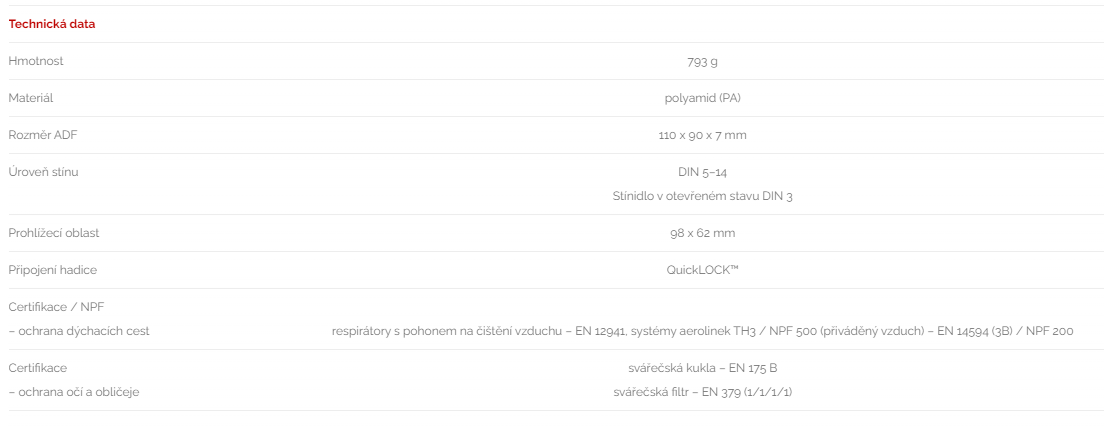Click the DIN 5–14 shade value
Screen dimensions: 1104x433
click(x=702, y=172)
